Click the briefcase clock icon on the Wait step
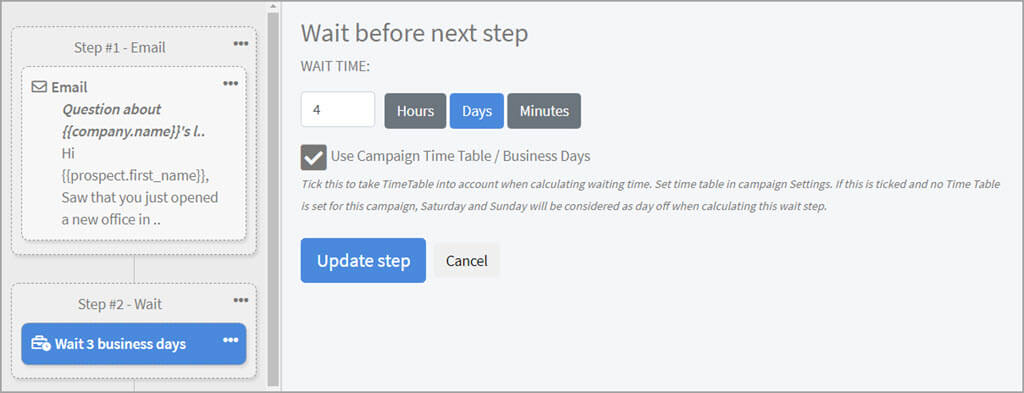 point(40,343)
